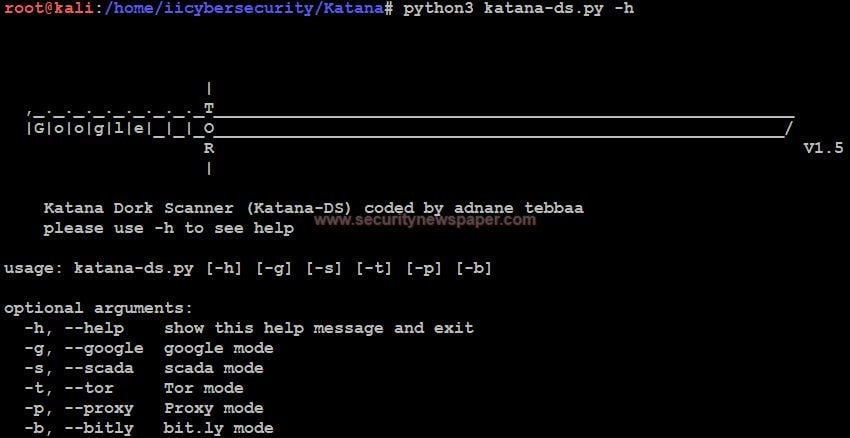Click the -g, --google option
This screenshot has width=850, height=438.
tap(84, 349)
